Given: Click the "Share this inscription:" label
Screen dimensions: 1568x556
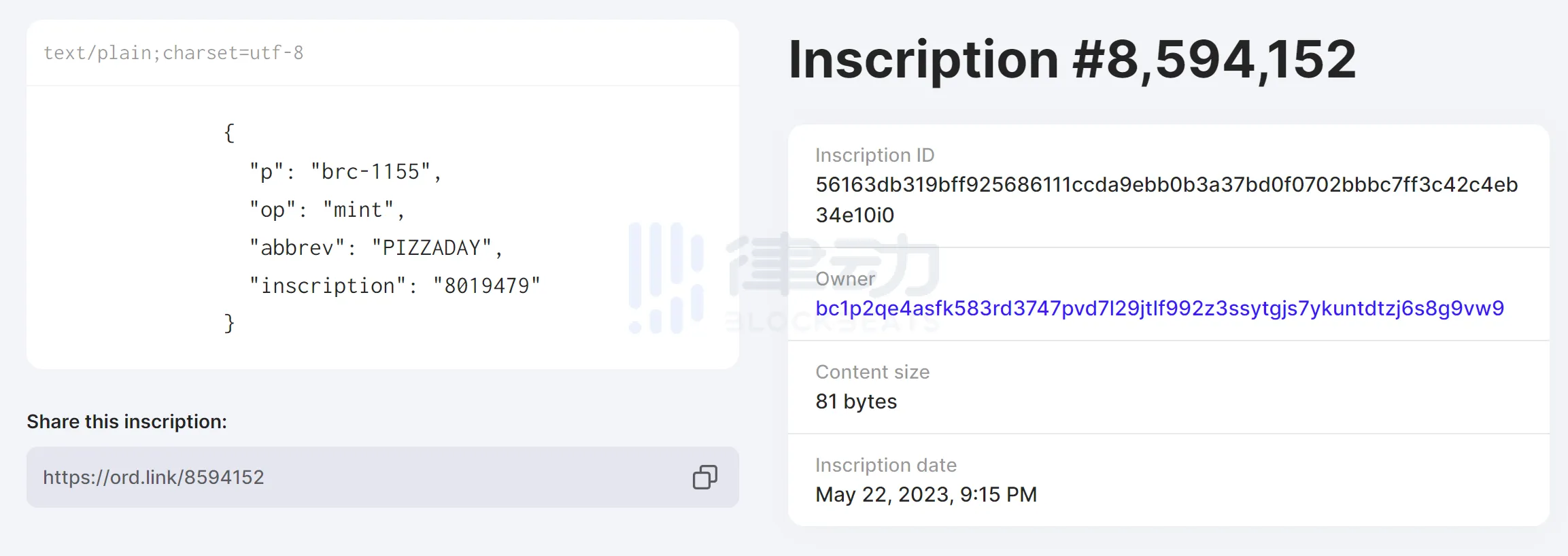Looking at the screenshot, I should pyautogui.click(x=126, y=421).
